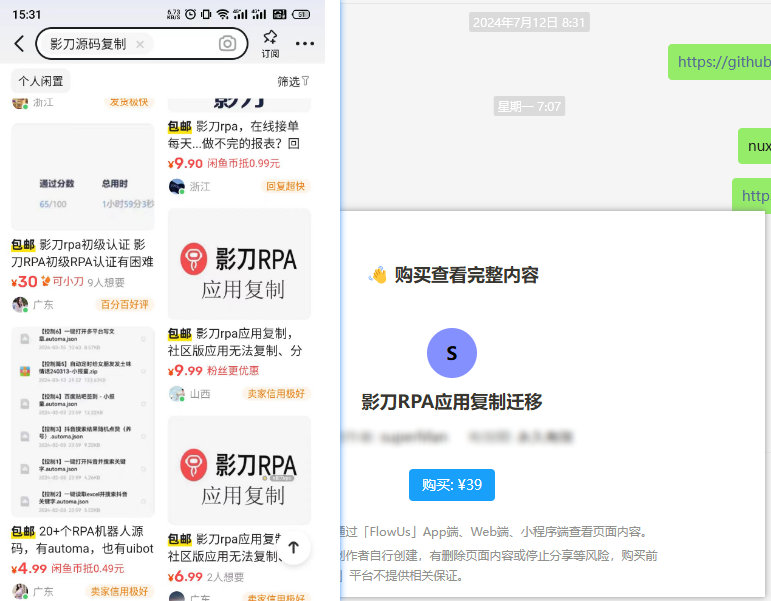This screenshot has height=601, width=771.
Task: Click the purple S author avatar
Action: (452, 353)
